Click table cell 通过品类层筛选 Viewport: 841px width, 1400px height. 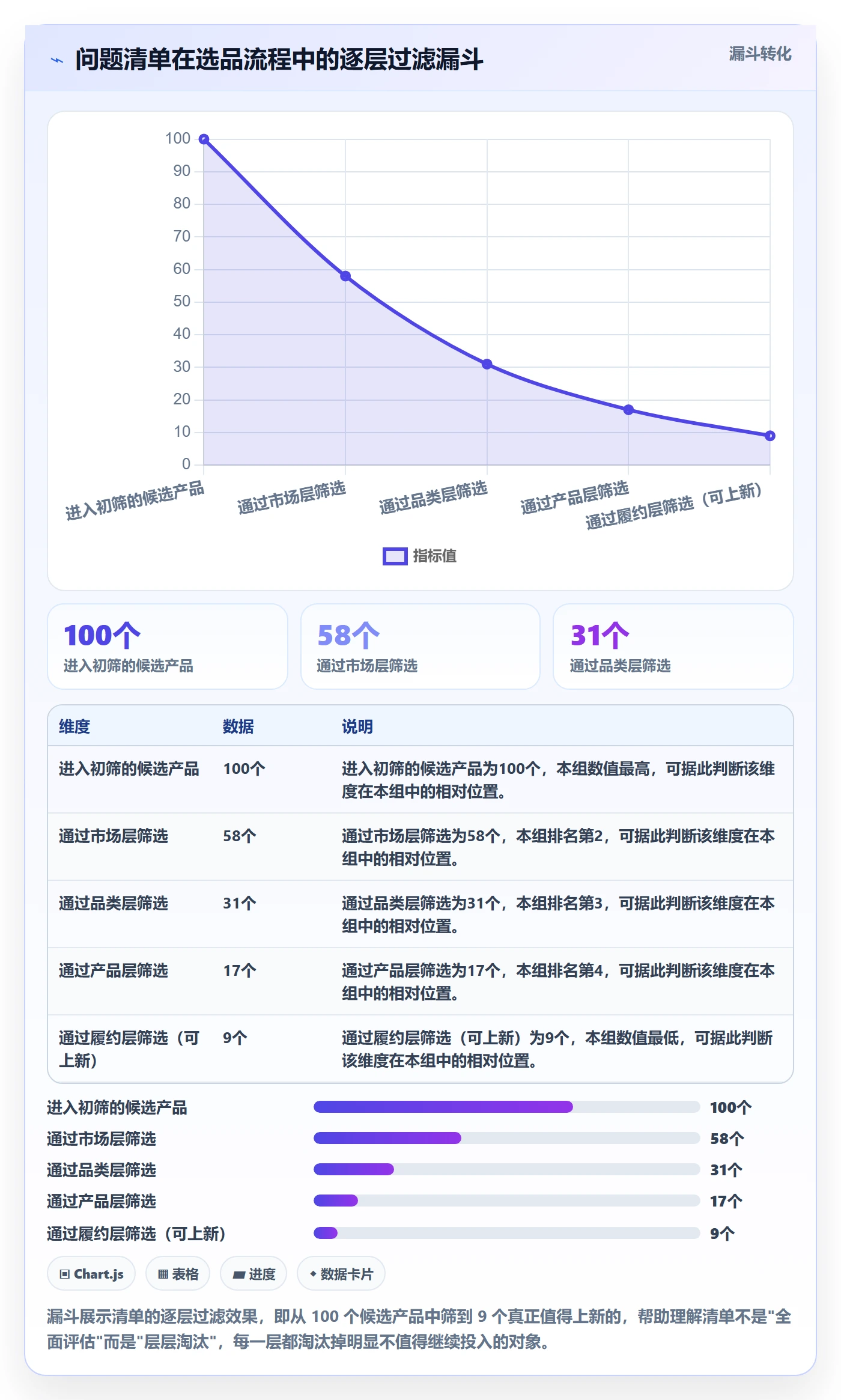point(114,903)
